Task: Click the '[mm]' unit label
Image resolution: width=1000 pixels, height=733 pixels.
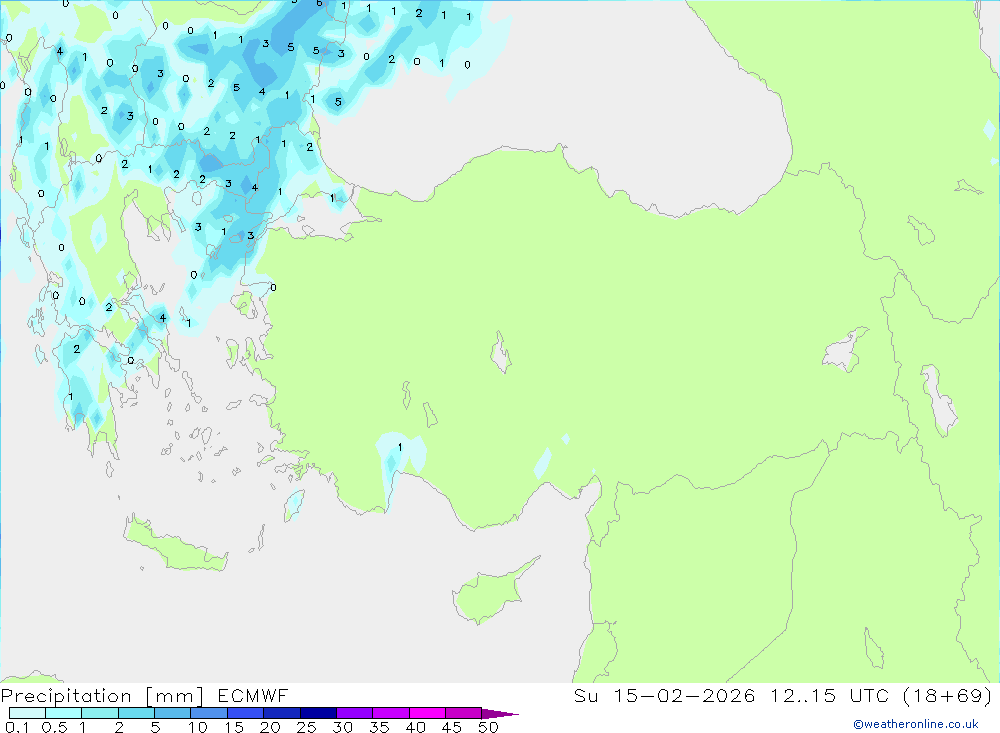Action: (x=174, y=696)
